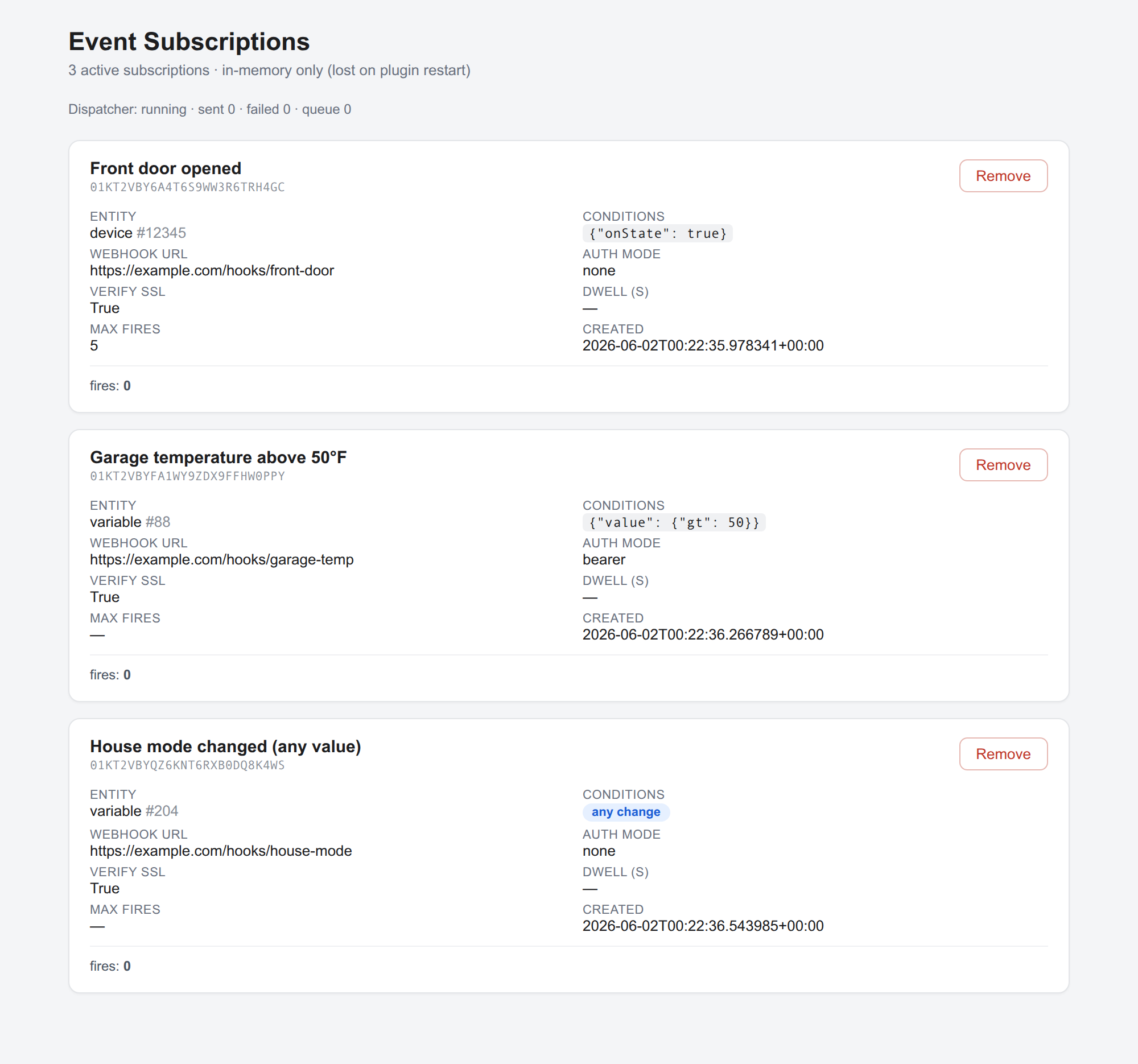Click the garage-temp webhook URL
Viewport: 1138px width, 1064px height.
tap(221, 560)
